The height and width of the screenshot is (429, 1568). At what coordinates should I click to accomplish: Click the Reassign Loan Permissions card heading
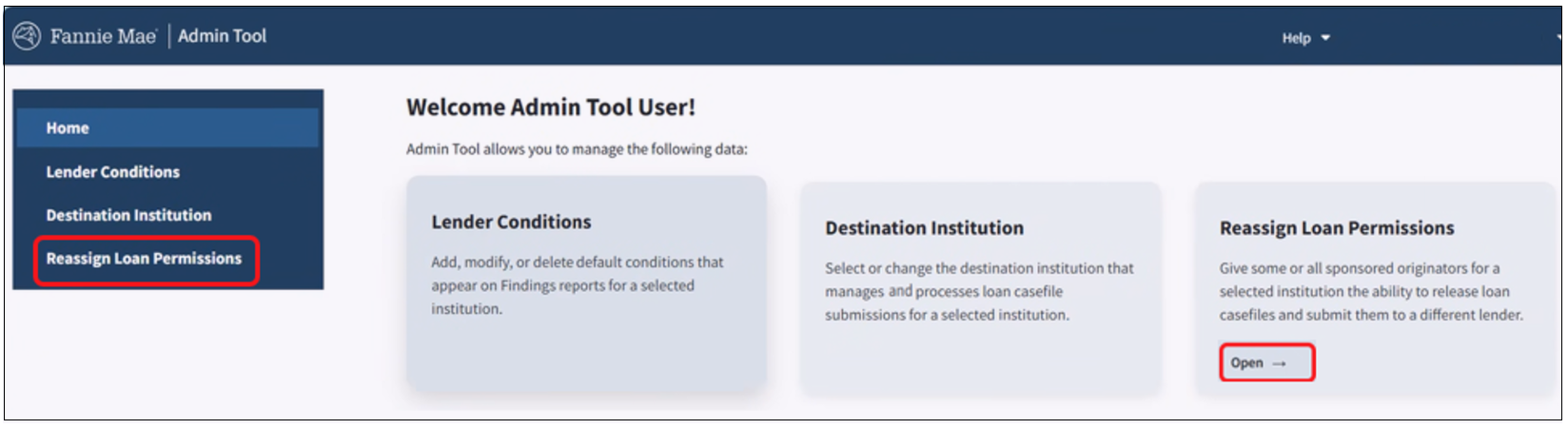coord(1336,228)
